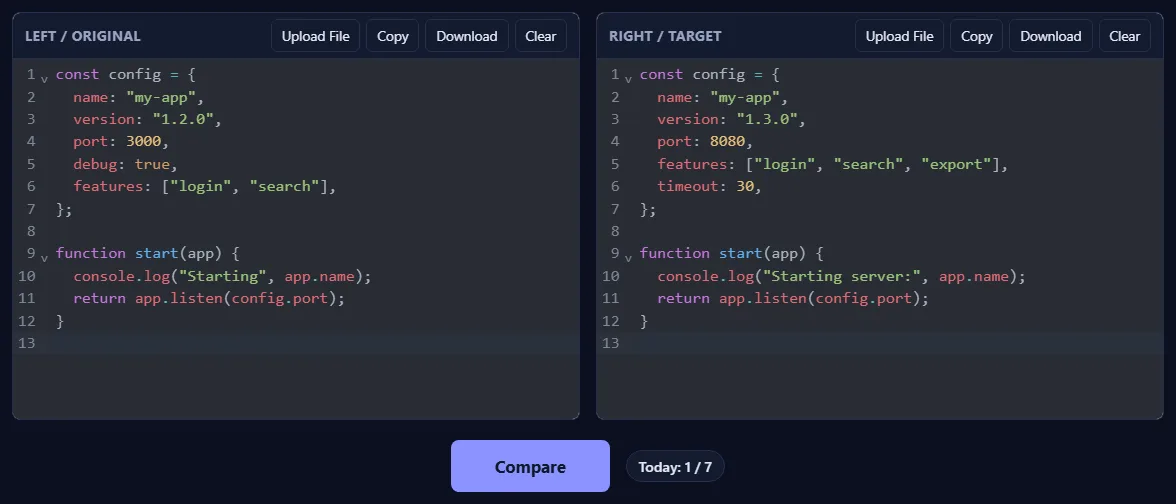The width and height of the screenshot is (1176, 504).
Task: Click the Today: 1 / 7 usage badge
Action: (x=675, y=467)
